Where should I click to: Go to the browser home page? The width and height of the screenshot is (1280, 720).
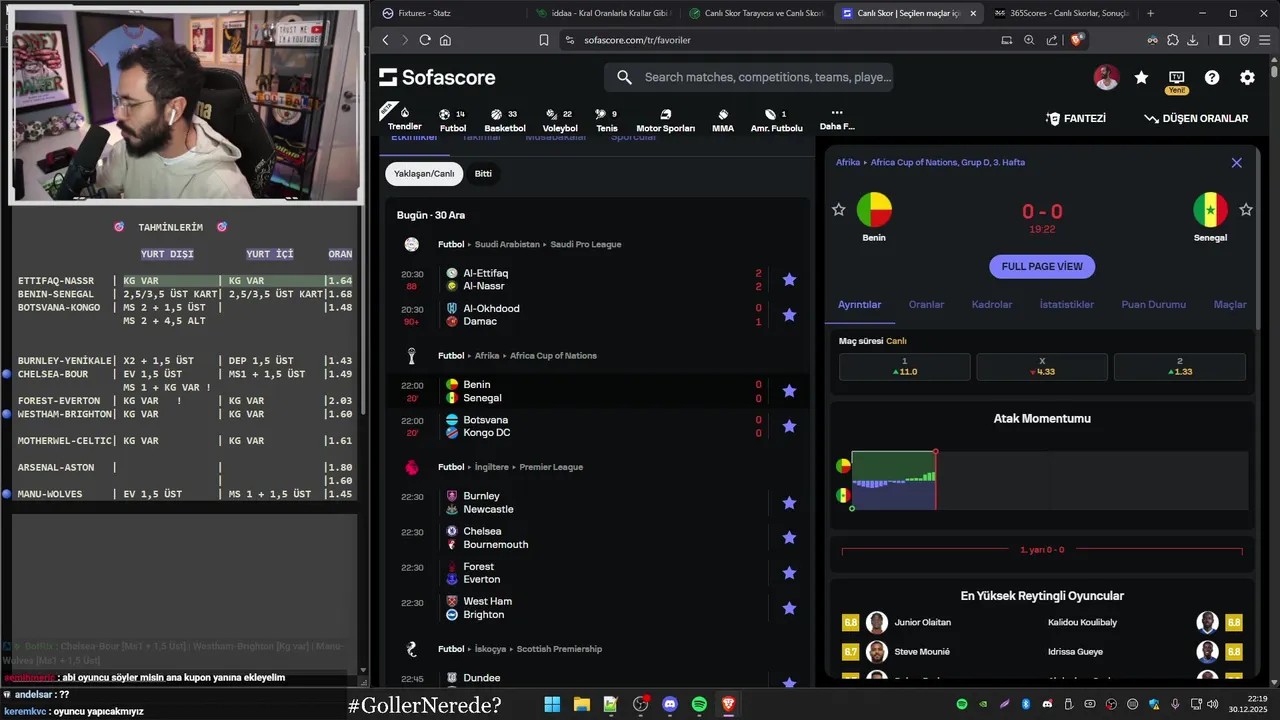pos(445,40)
